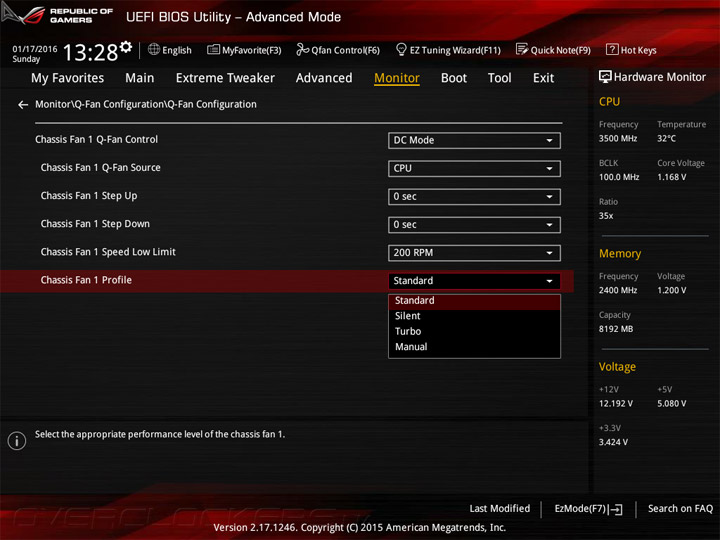Image resolution: width=720 pixels, height=540 pixels.
Task: Click +5V reading 5.080 V
Action: click(x=671, y=404)
